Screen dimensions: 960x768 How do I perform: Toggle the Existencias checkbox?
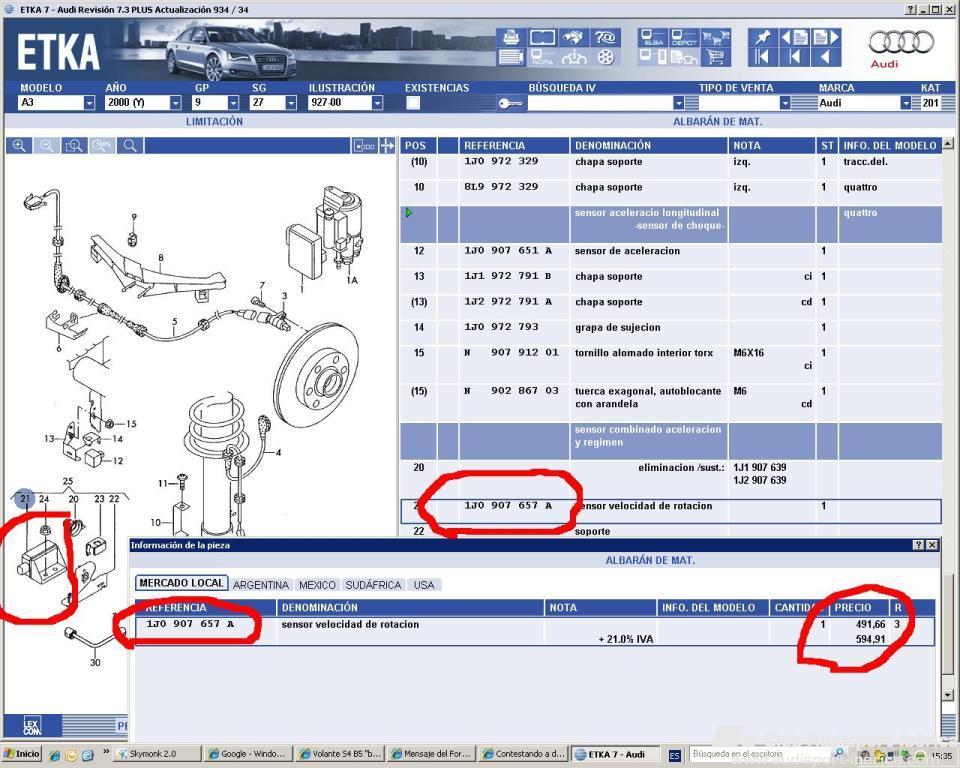[x=413, y=103]
